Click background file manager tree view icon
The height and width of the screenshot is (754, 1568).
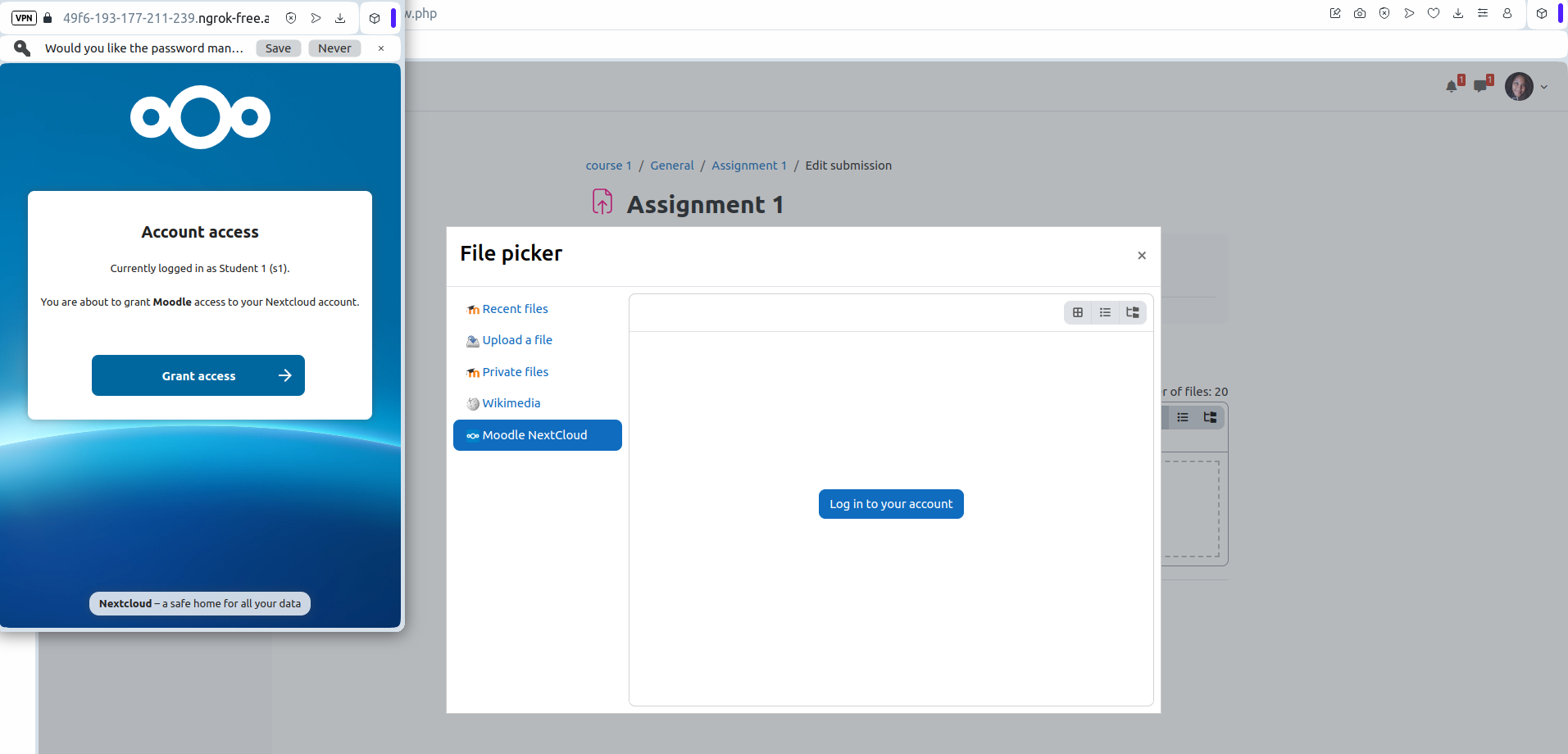tap(1210, 417)
